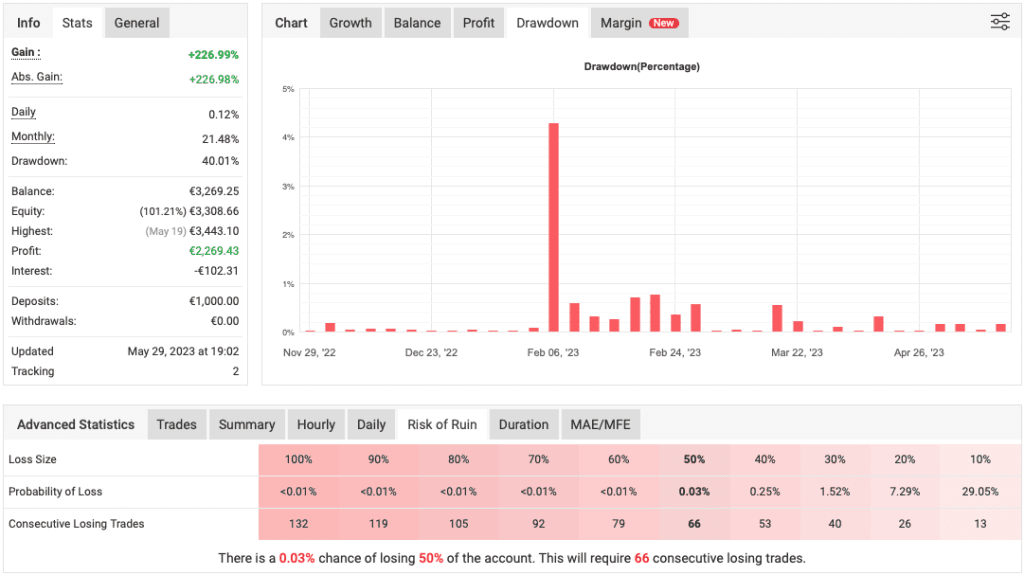Select the Info tab
Screen dimensions: 1024x575
point(29,23)
